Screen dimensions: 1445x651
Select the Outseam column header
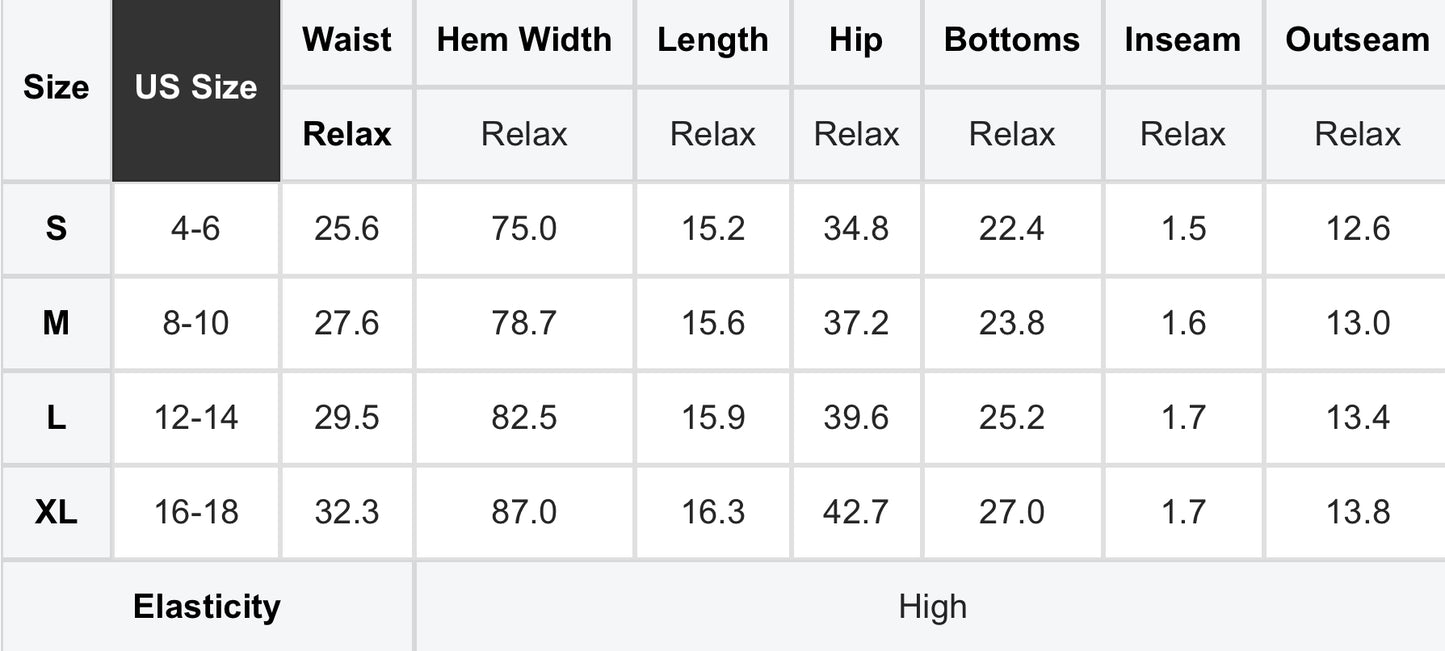point(1356,41)
